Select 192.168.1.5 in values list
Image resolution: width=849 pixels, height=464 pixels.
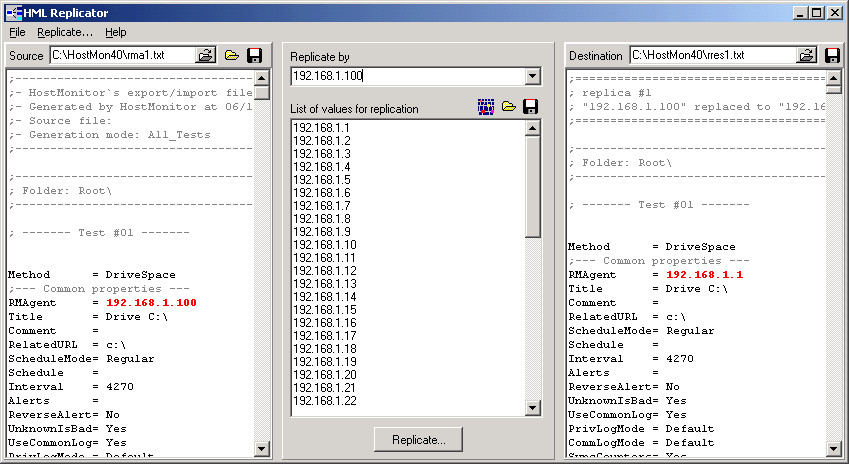(x=322, y=180)
